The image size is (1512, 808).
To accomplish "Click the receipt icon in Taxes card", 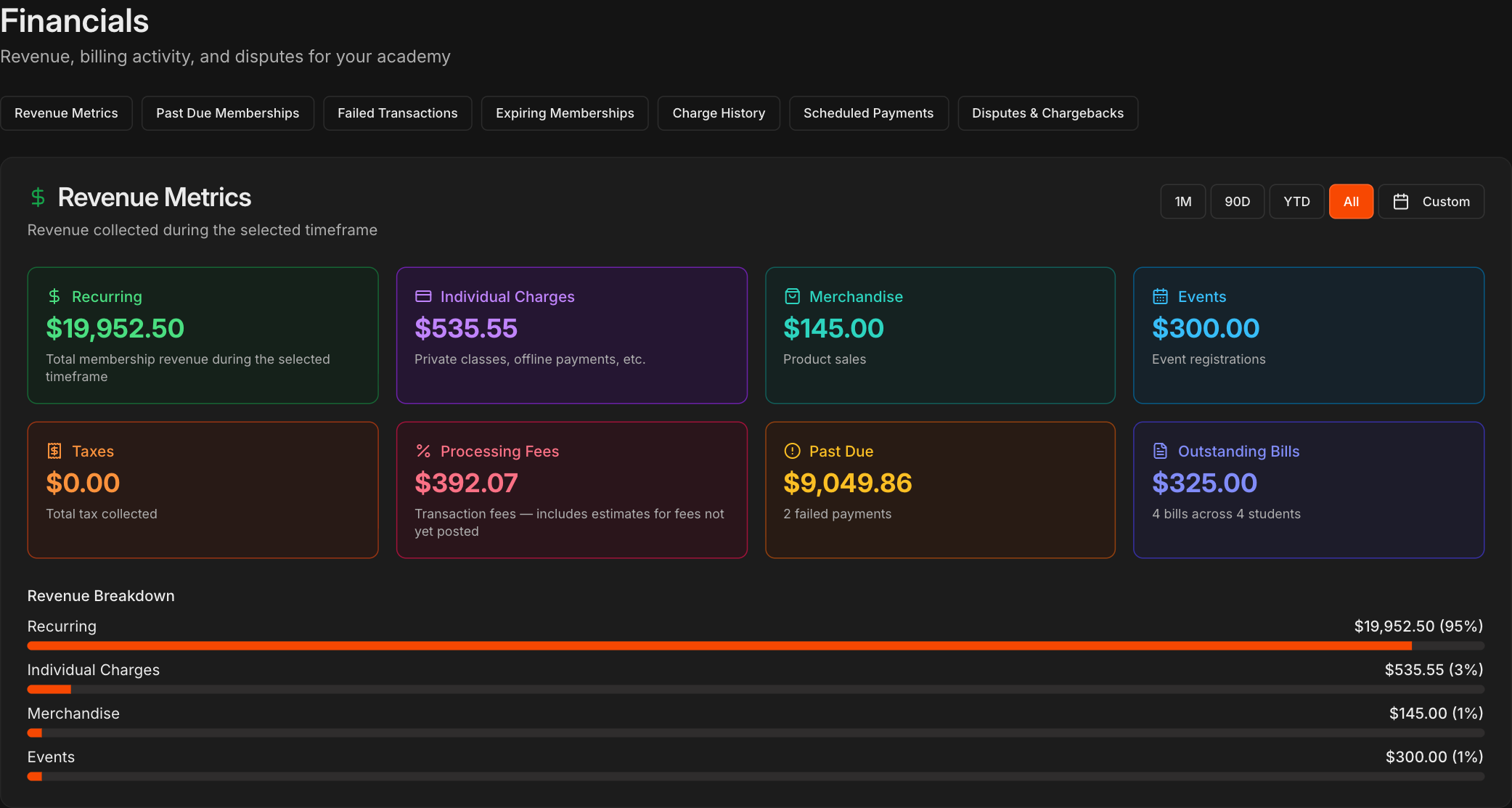I will [54, 451].
